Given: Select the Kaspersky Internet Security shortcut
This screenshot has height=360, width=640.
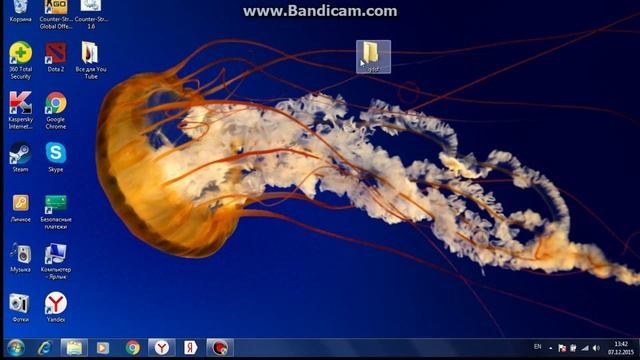Looking at the screenshot, I should [x=20, y=110].
